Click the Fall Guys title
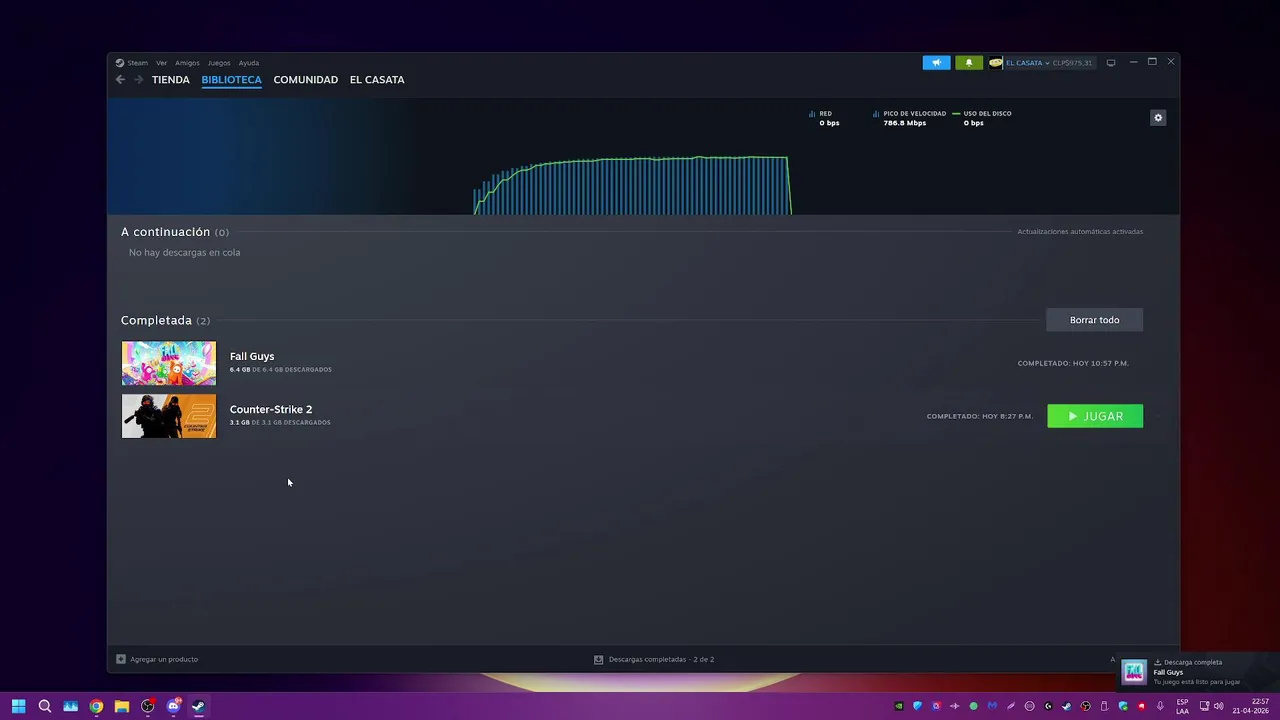The height and width of the screenshot is (720, 1280). coord(252,356)
